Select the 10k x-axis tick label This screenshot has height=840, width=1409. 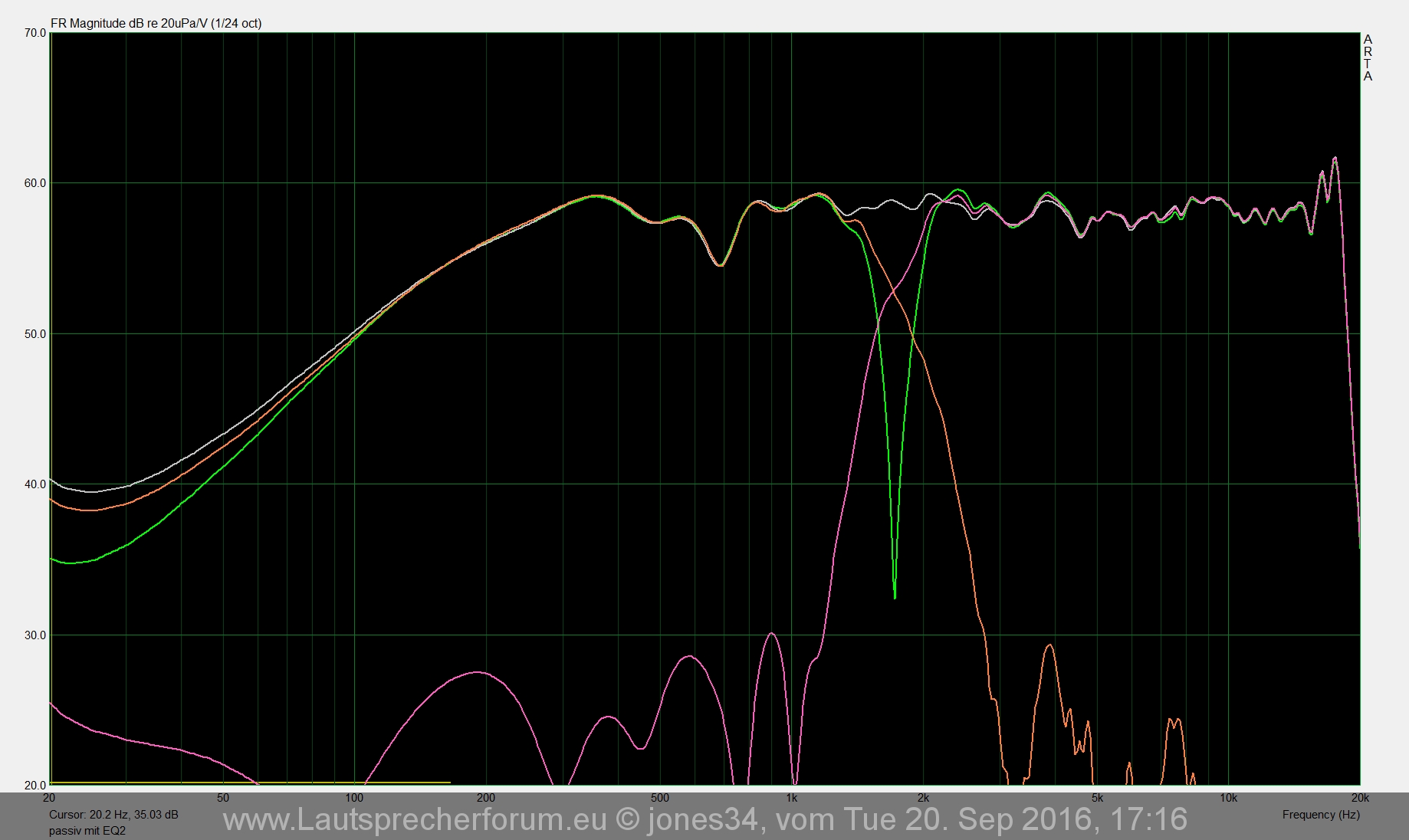[1228, 798]
